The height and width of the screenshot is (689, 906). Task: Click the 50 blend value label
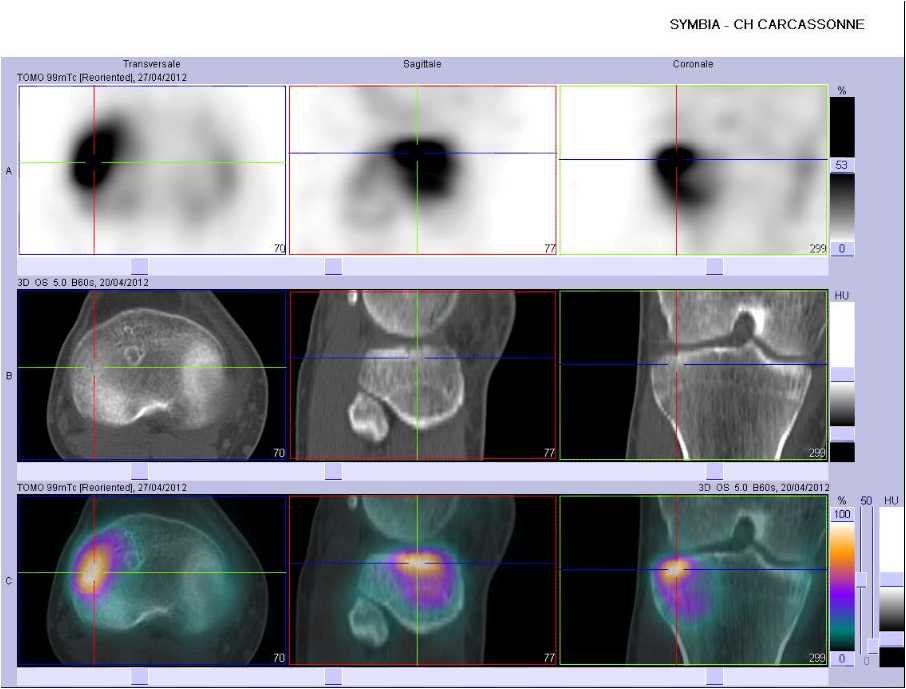[866, 501]
